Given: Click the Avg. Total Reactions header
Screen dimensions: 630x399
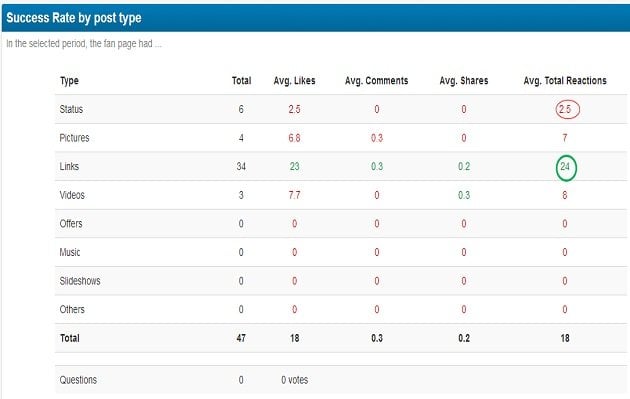Looking at the screenshot, I should click(x=565, y=81).
